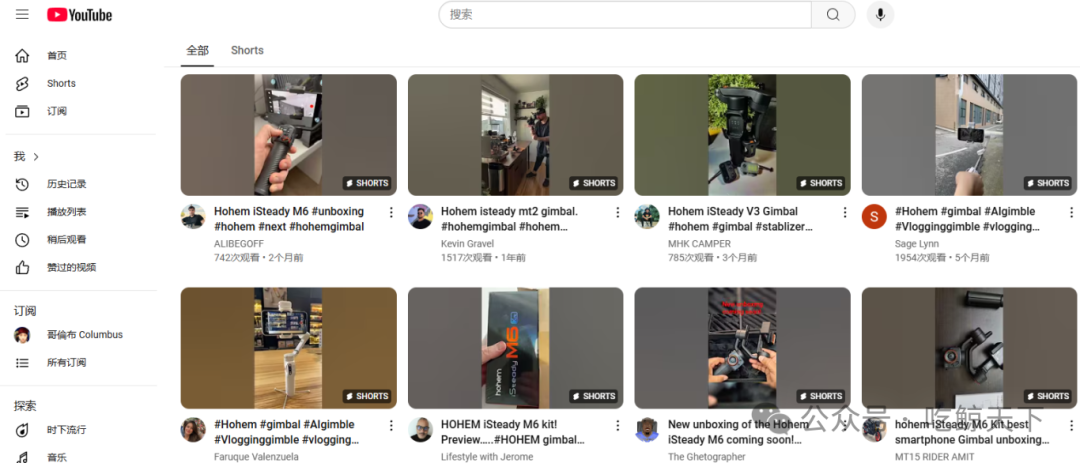This screenshot has height=463, width=1080.
Task: Switch to the Shorts filter tab
Action: (x=247, y=50)
